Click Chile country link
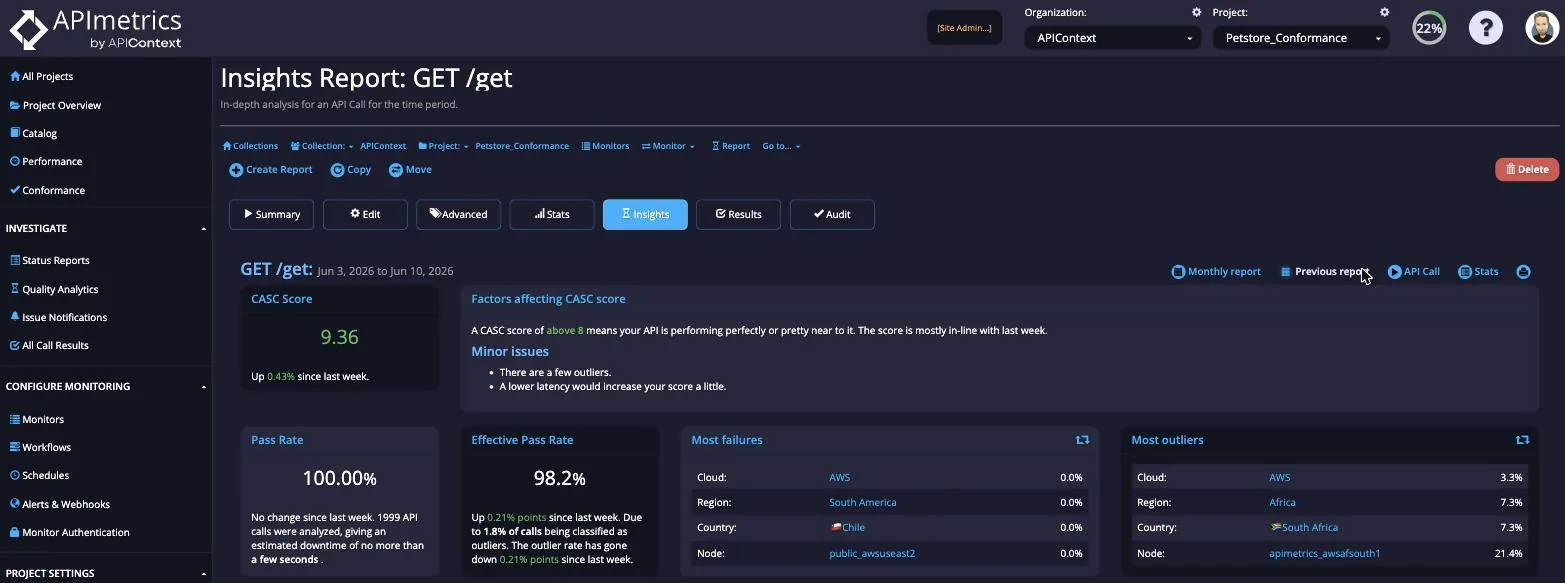The width and height of the screenshot is (1565, 583). click(847, 527)
